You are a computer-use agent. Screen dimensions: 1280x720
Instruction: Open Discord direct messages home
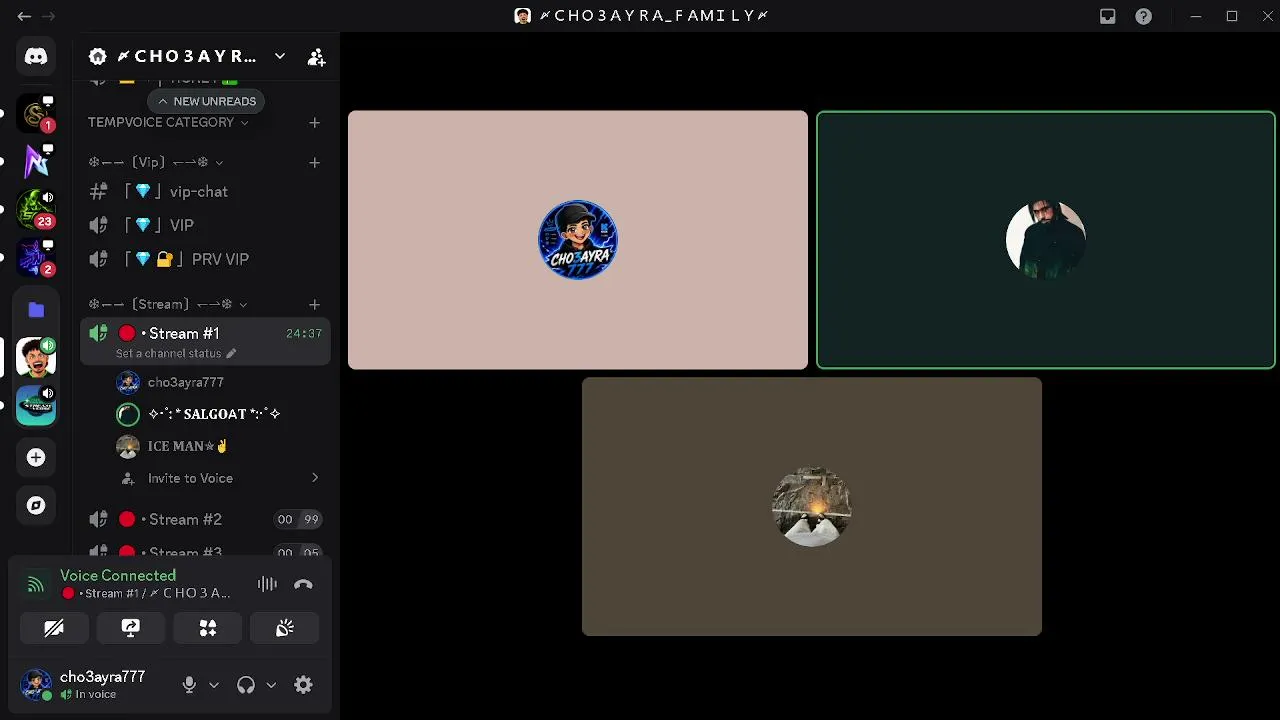tap(36, 57)
